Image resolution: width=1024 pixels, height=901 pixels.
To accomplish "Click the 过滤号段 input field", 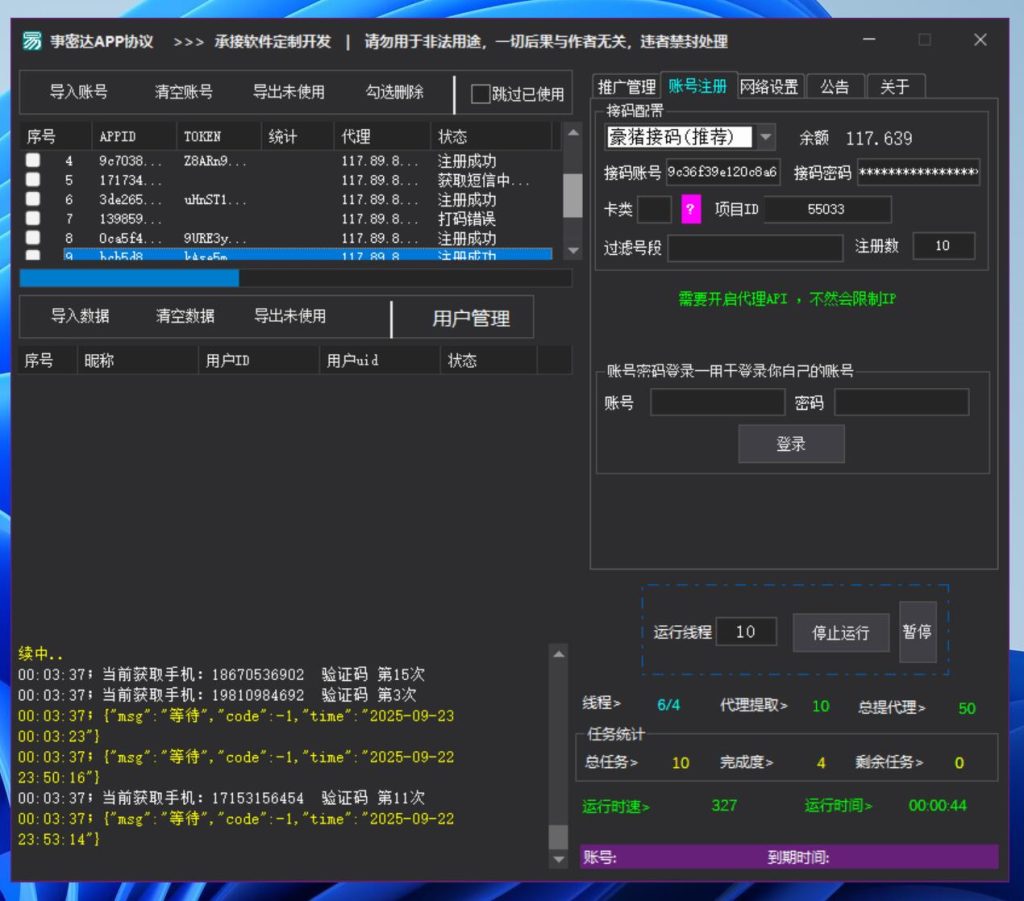I will click(x=755, y=247).
